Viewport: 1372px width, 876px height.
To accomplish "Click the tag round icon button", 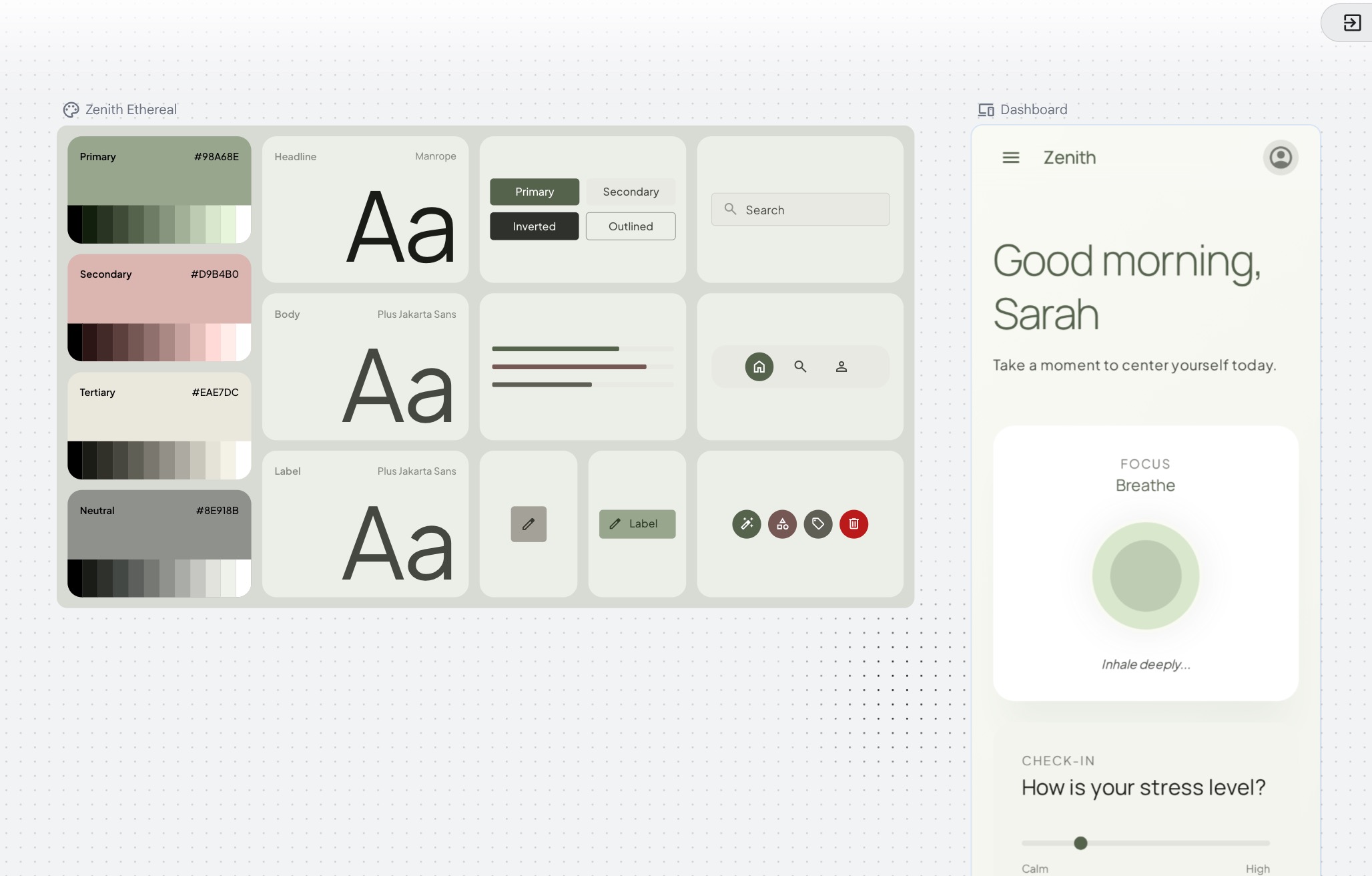I will pyautogui.click(x=818, y=524).
